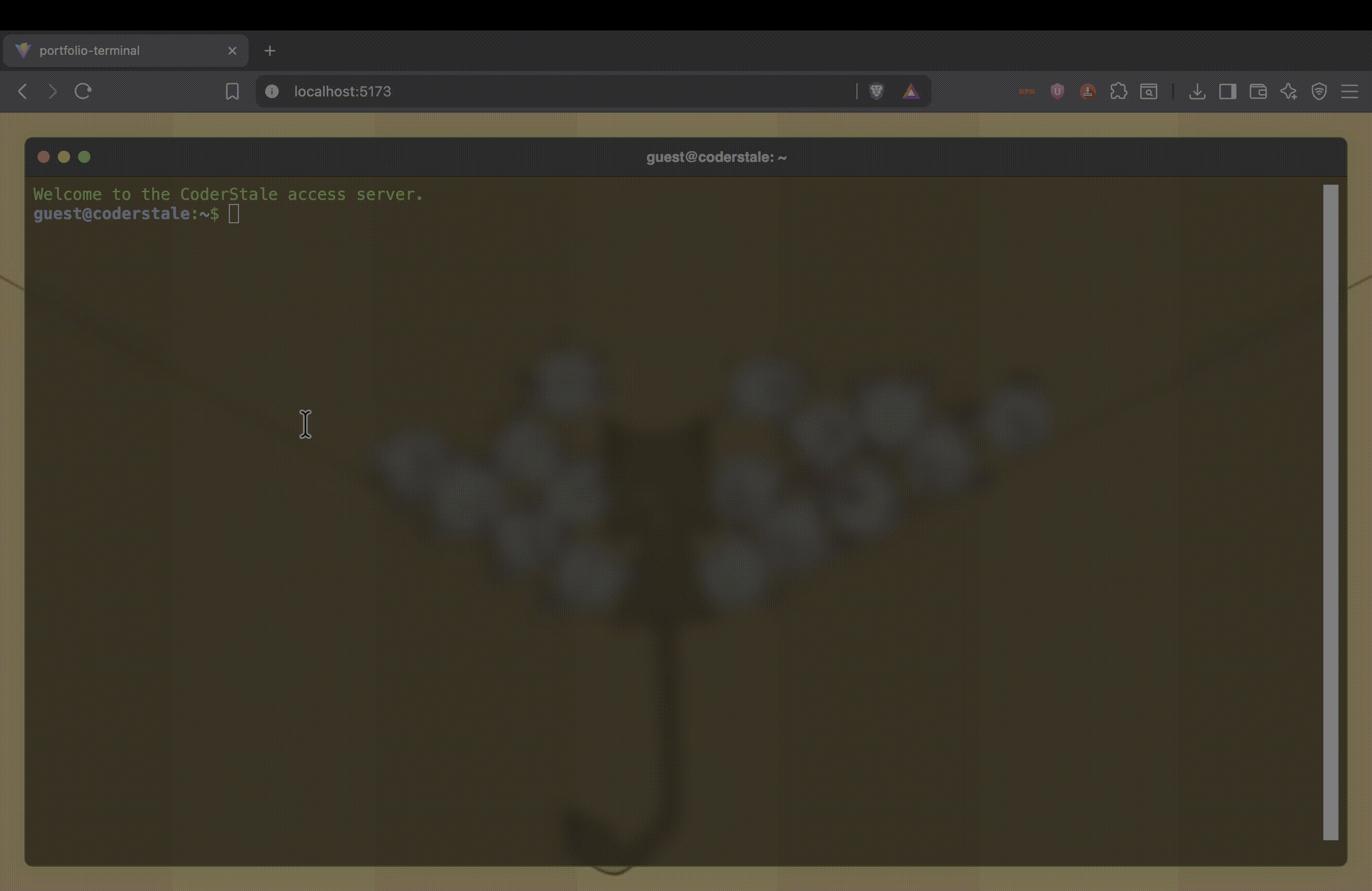Open the Brave Wallet icon
This screenshot has height=891, width=1372.
click(x=1258, y=91)
